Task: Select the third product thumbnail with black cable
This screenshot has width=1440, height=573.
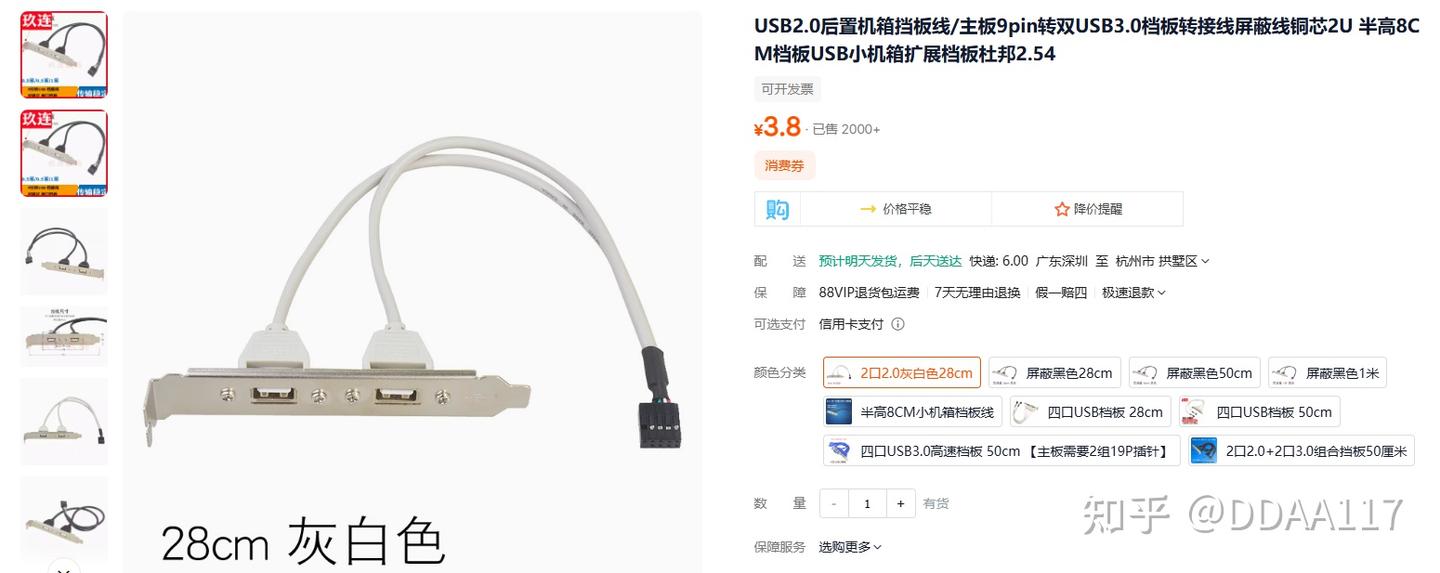Action: coord(64,251)
